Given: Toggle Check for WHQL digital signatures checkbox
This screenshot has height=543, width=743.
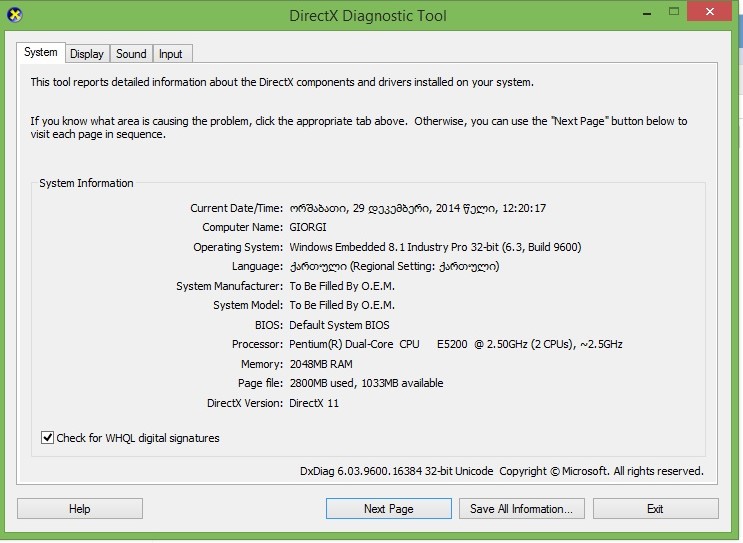Looking at the screenshot, I should click(x=47, y=438).
